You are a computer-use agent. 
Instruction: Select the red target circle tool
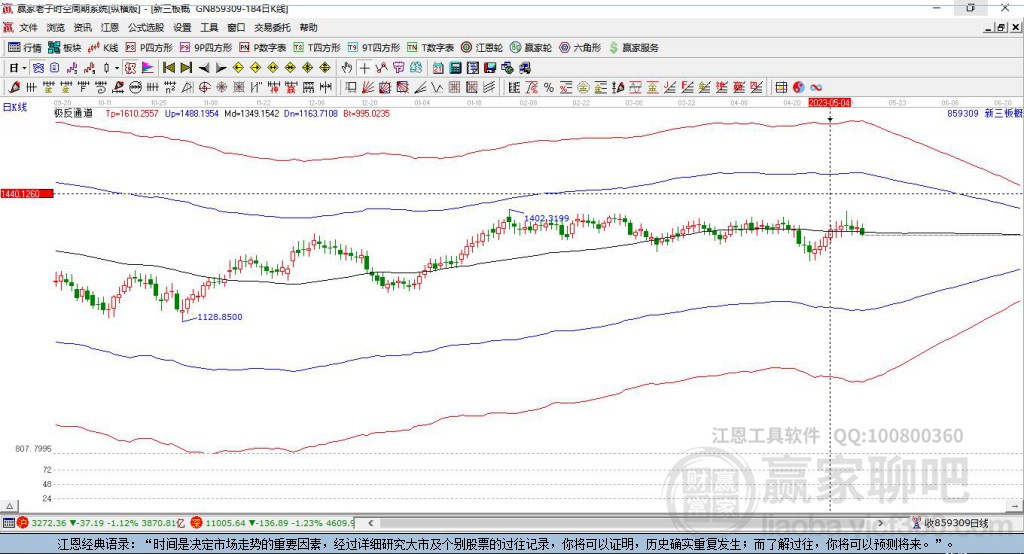204,87
